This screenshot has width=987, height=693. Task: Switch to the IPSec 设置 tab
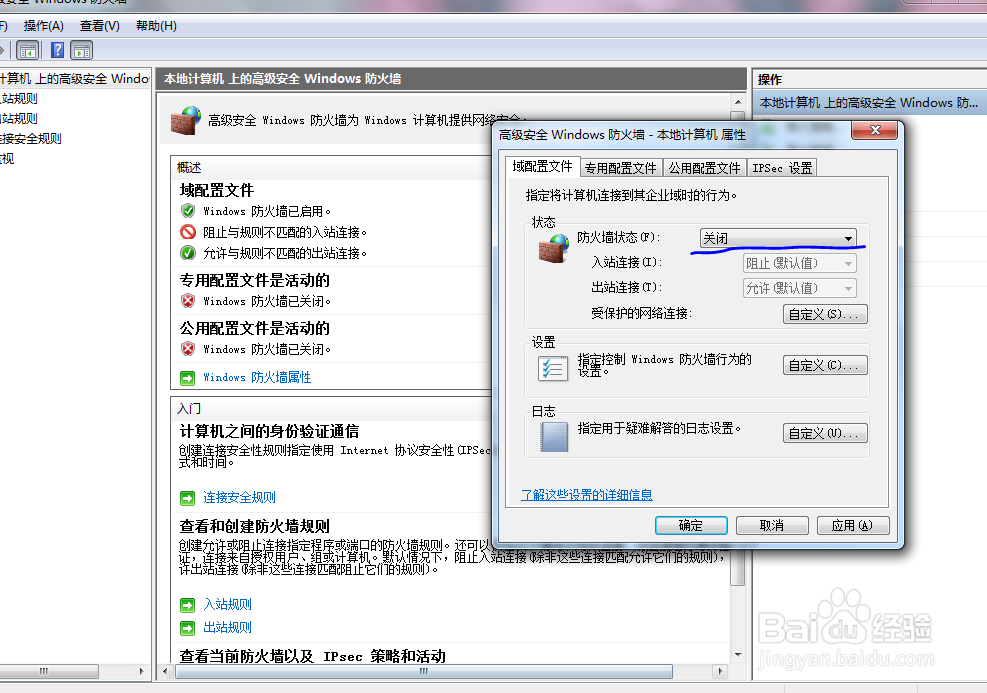pyautogui.click(x=782, y=168)
